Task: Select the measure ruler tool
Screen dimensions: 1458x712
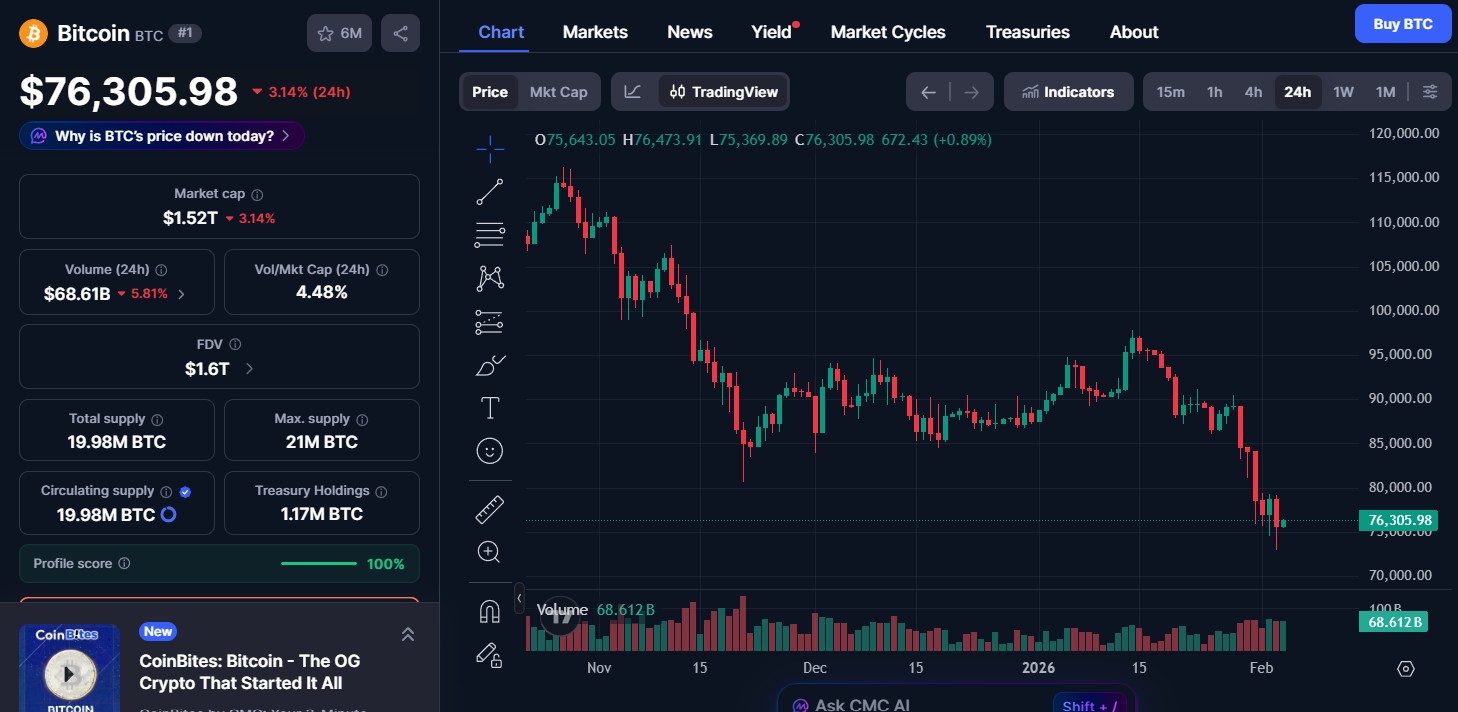Action: tap(490, 508)
